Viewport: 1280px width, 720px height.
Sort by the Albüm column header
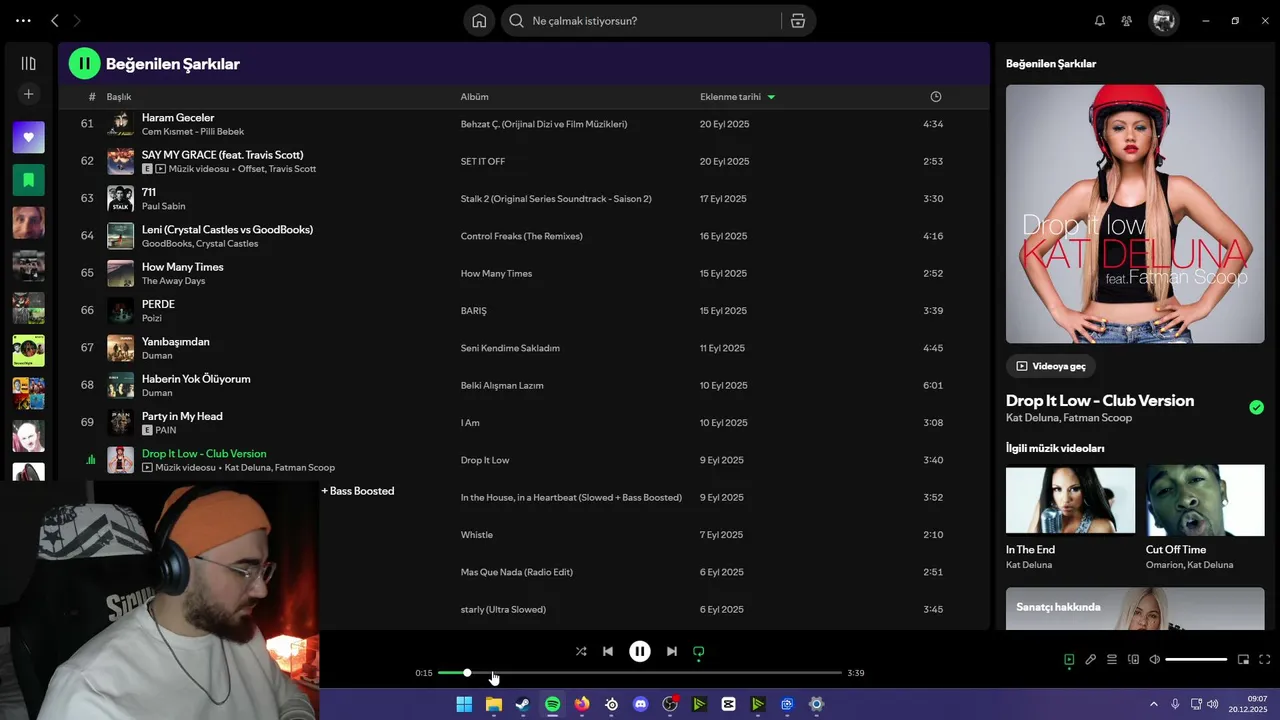coord(474,97)
